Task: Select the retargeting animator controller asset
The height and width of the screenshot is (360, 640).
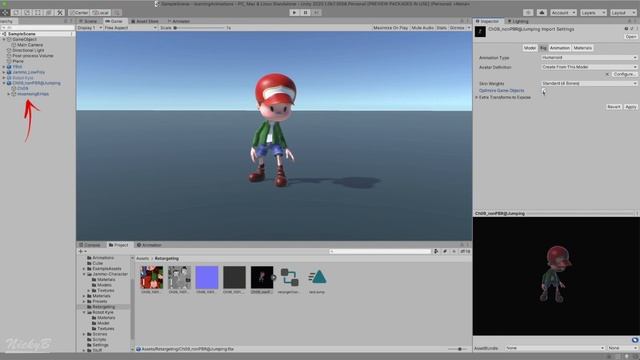Action: point(289,280)
